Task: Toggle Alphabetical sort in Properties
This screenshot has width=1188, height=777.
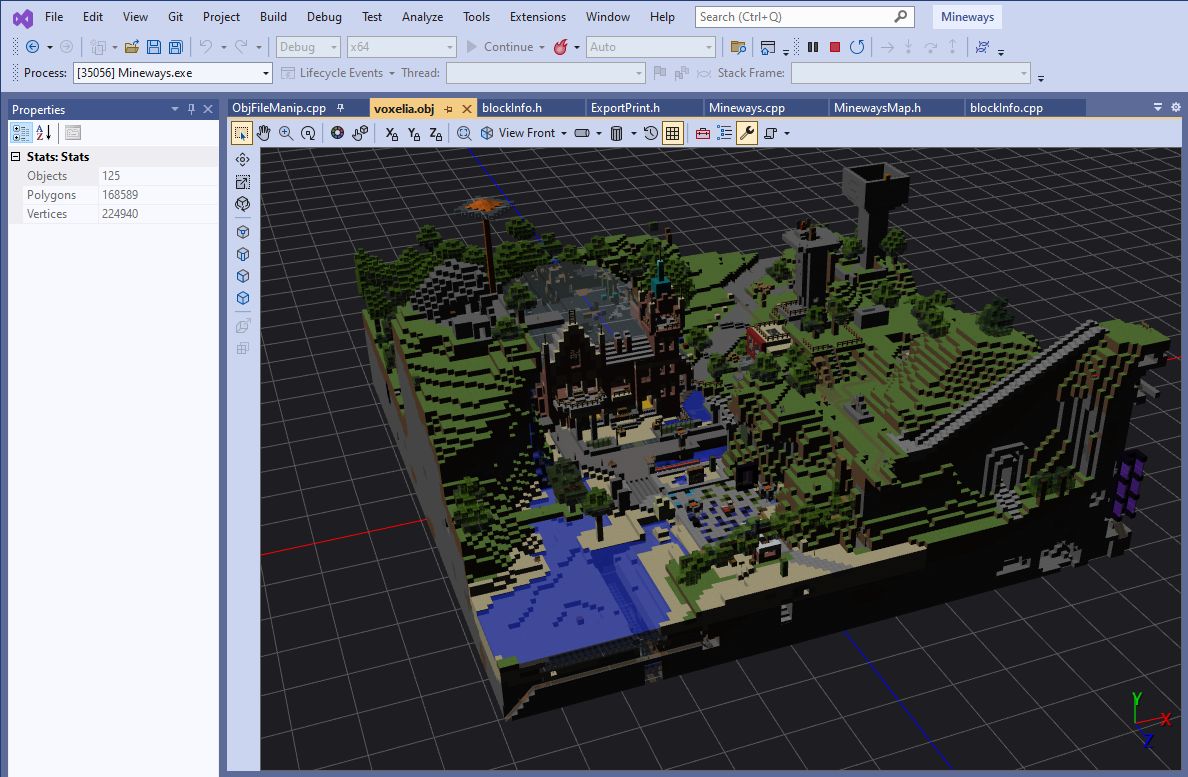Action: [44, 133]
